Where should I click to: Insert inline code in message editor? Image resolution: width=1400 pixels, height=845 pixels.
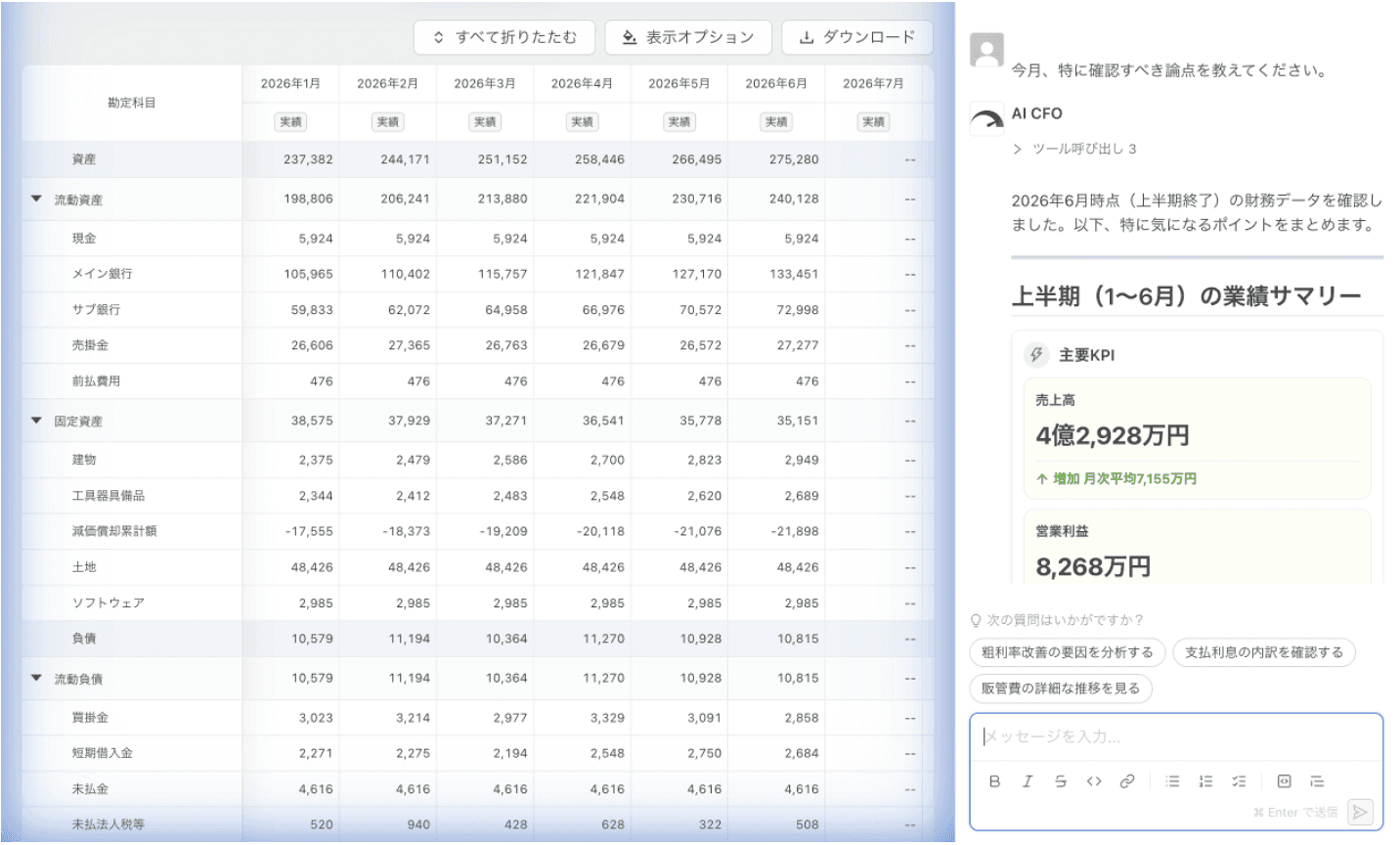[1094, 781]
